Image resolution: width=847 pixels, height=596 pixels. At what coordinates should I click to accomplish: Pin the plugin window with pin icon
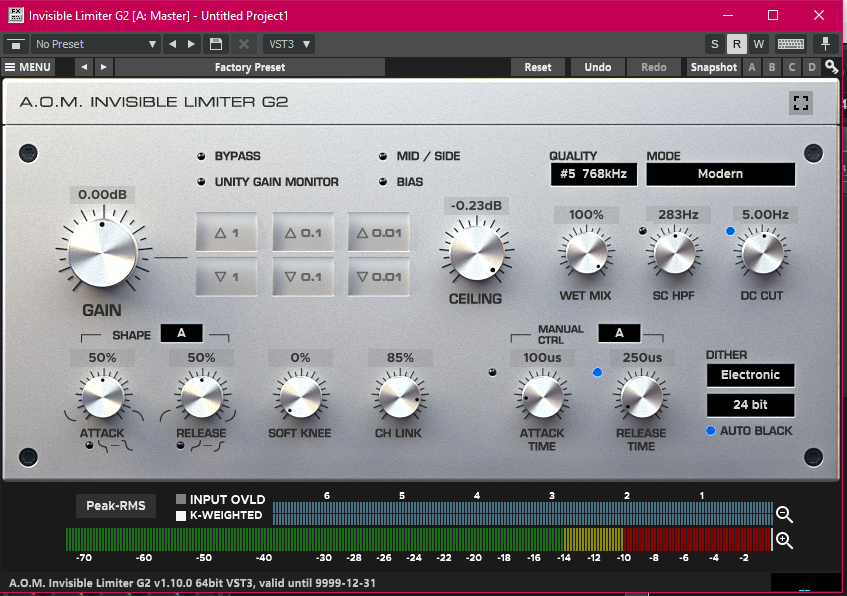(x=825, y=44)
